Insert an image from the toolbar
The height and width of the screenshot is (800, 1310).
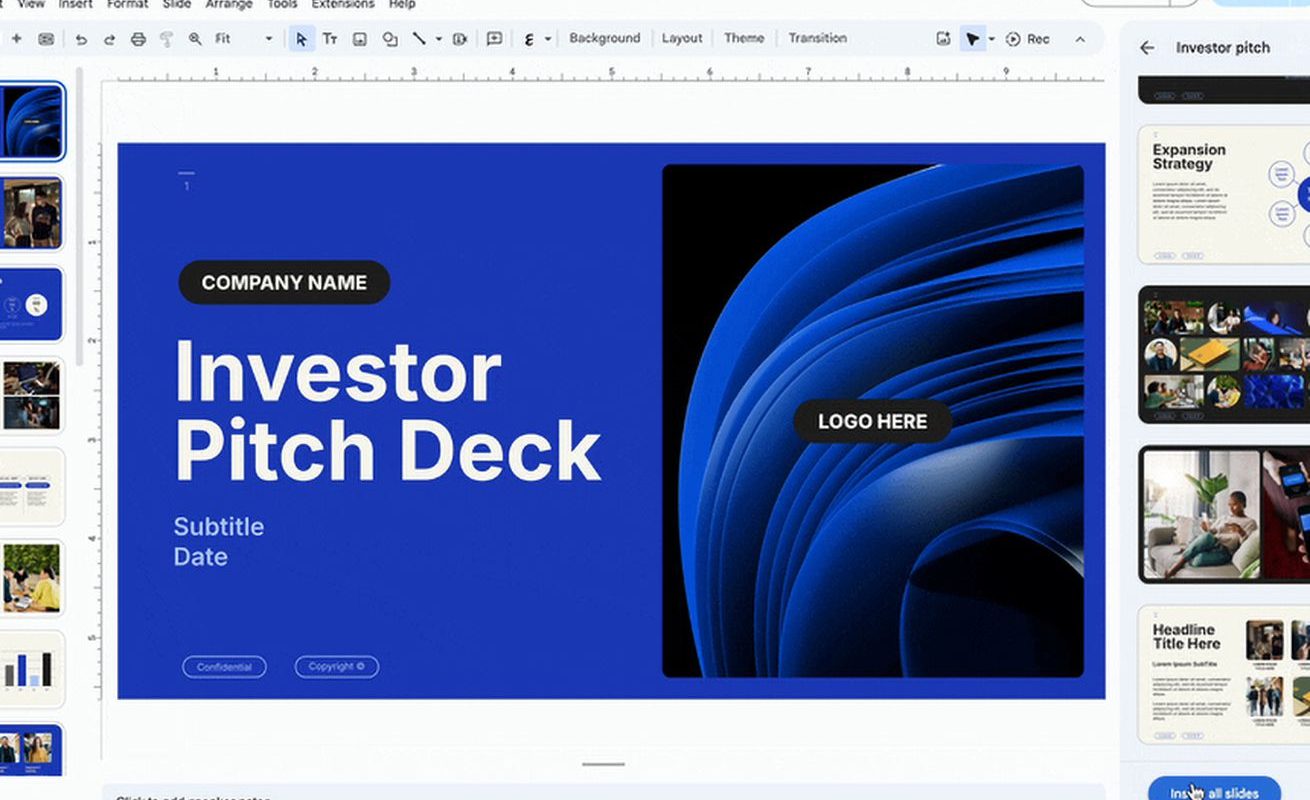(x=359, y=39)
